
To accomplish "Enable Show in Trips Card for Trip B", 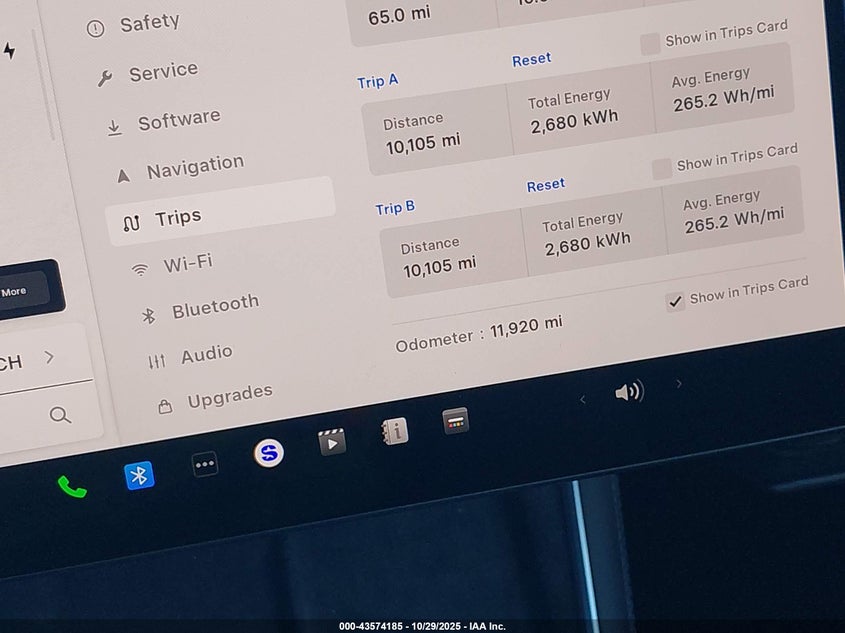I will (661, 168).
